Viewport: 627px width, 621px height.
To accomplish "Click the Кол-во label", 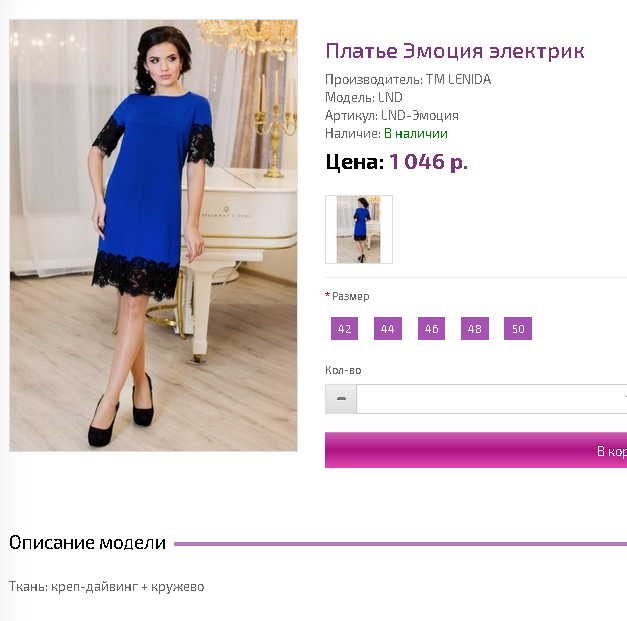I will coord(343,370).
